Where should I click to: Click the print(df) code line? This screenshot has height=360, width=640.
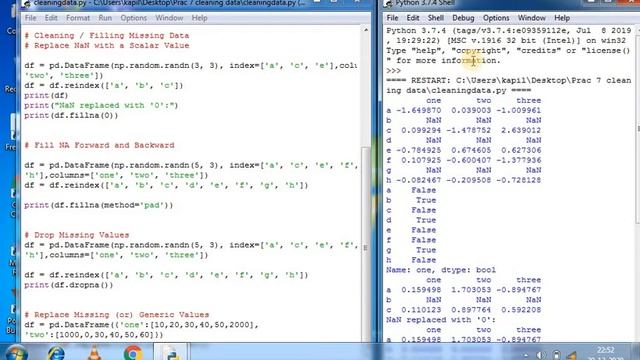click(x=46, y=95)
